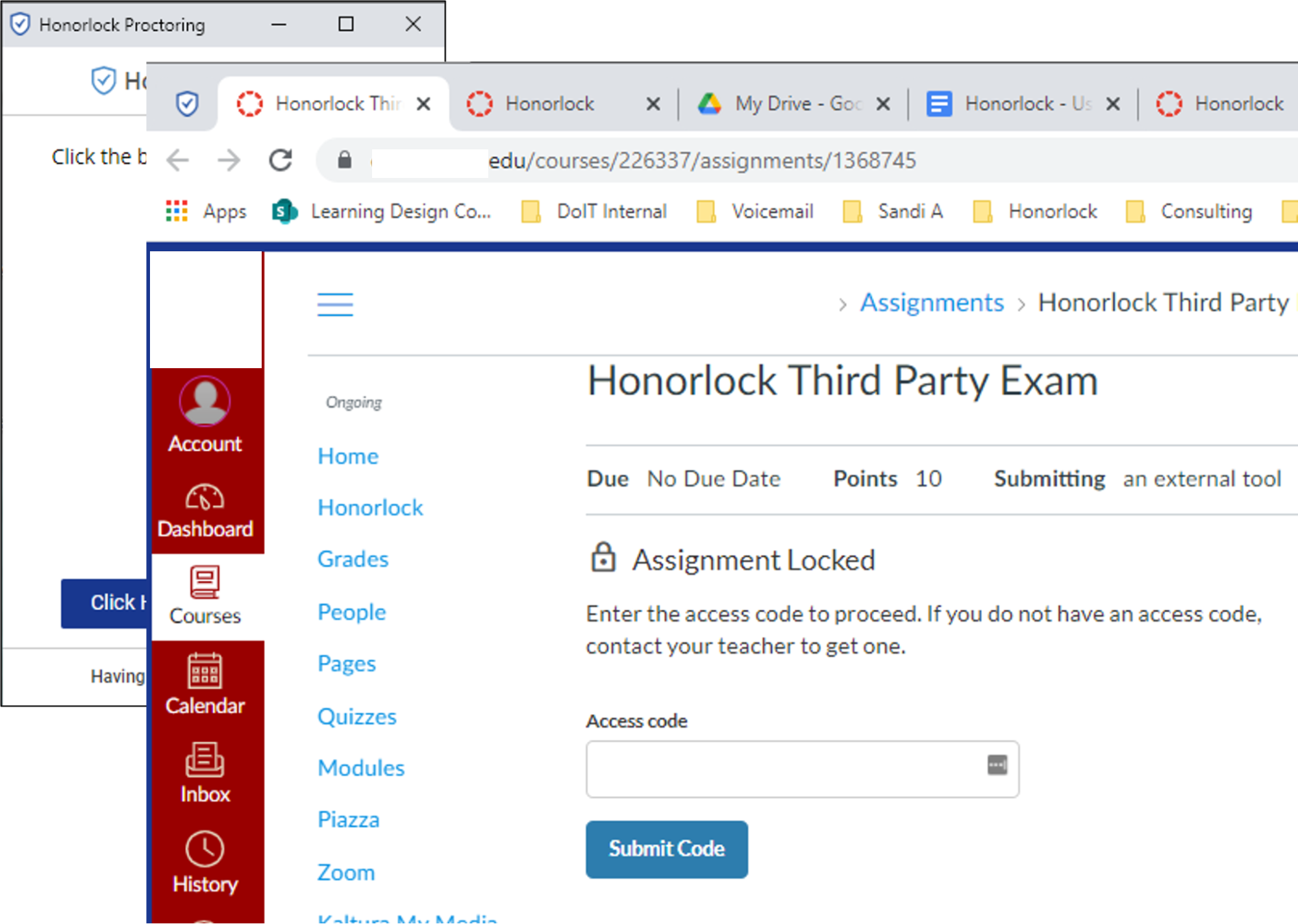Open Zoom in course navigation
1298x924 pixels.
[346, 872]
